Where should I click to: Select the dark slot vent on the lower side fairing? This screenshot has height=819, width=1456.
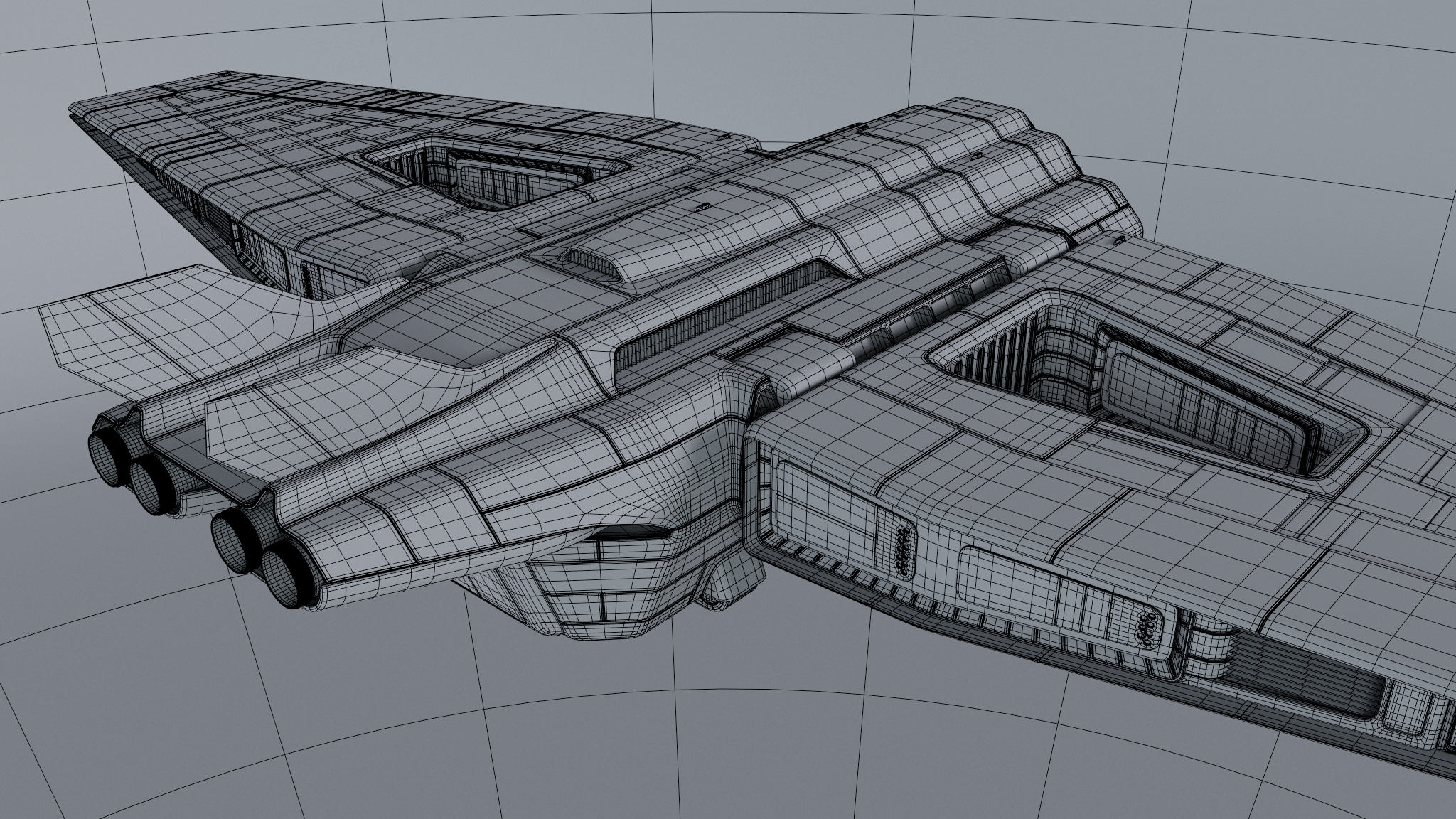(631, 532)
